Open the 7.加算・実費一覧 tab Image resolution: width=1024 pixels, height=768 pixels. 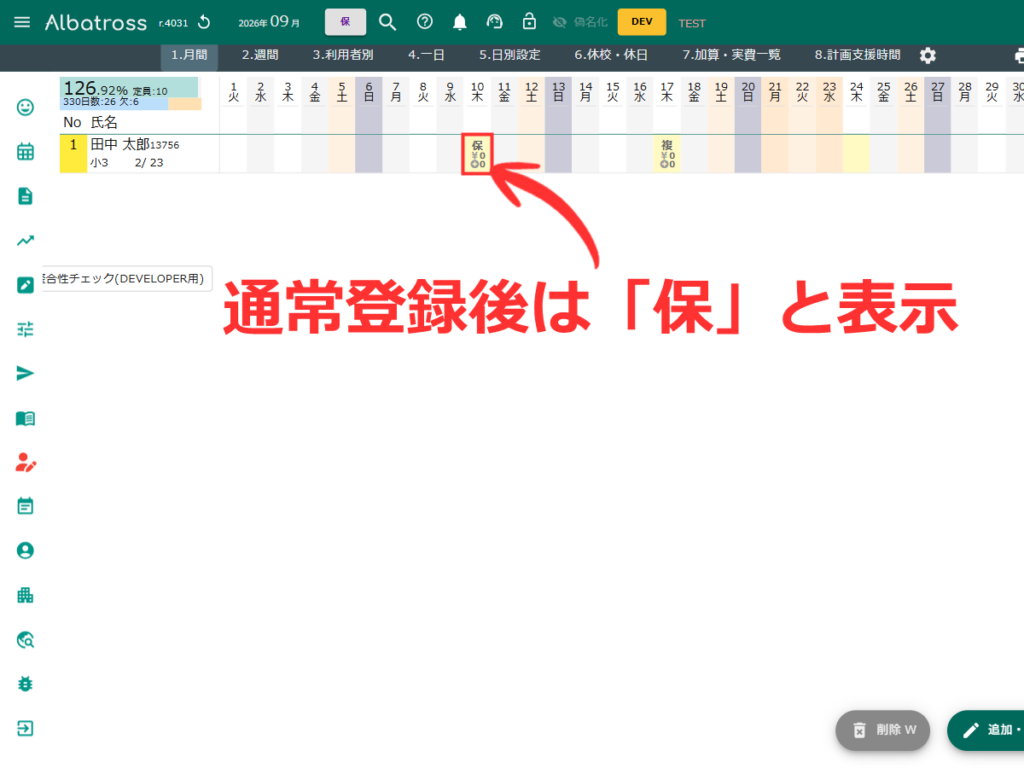[731, 56]
